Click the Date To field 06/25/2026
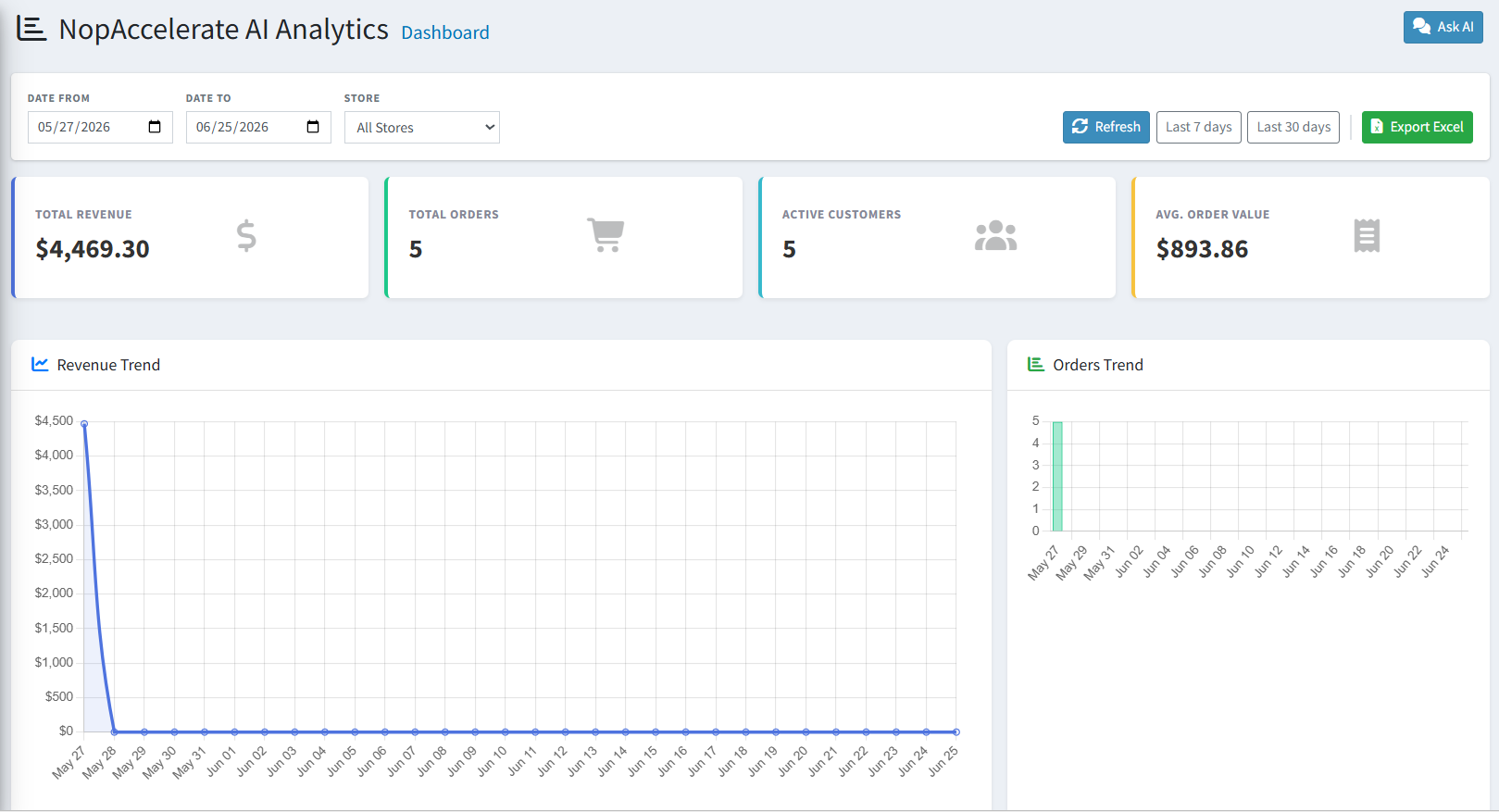The height and width of the screenshot is (812, 1499). point(258,127)
